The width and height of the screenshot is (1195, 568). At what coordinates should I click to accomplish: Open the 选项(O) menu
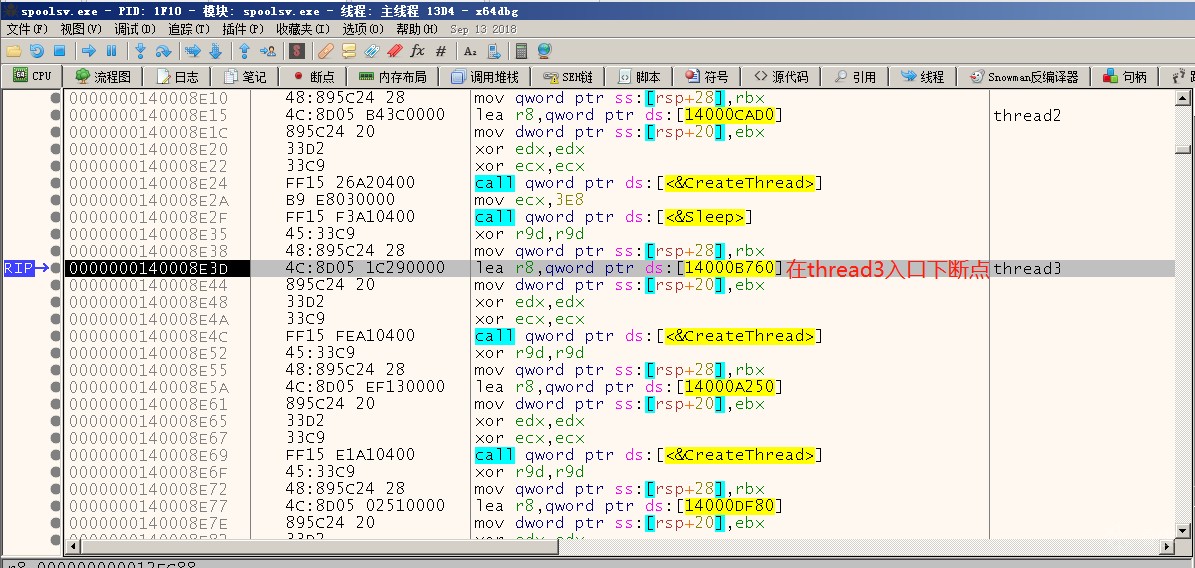click(363, 29)
